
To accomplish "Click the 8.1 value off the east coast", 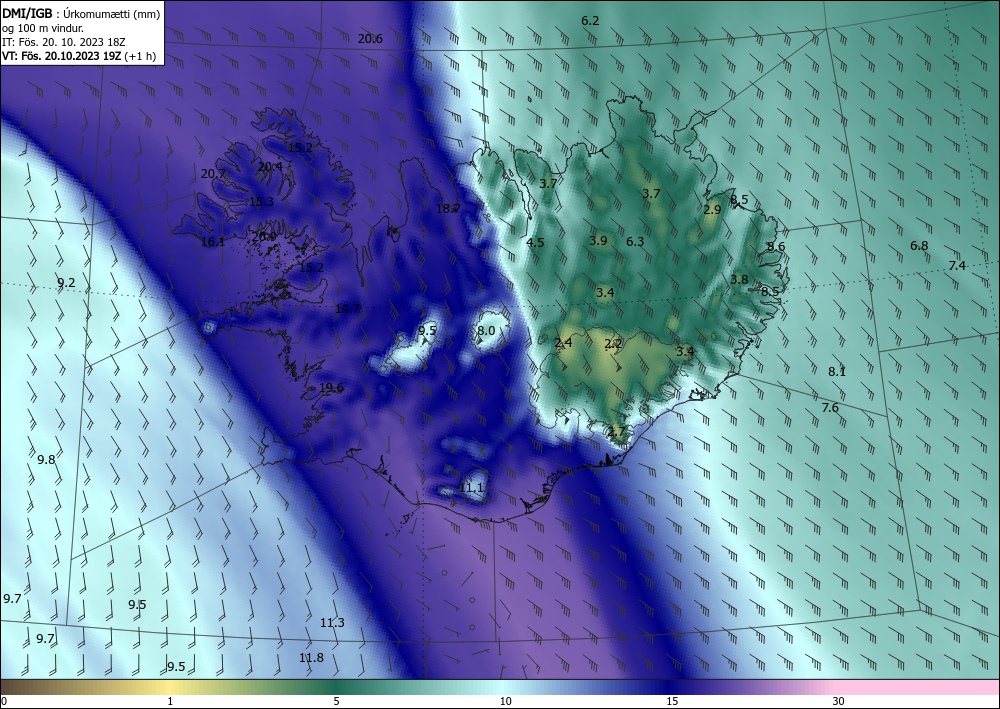I will pos(837,371).
